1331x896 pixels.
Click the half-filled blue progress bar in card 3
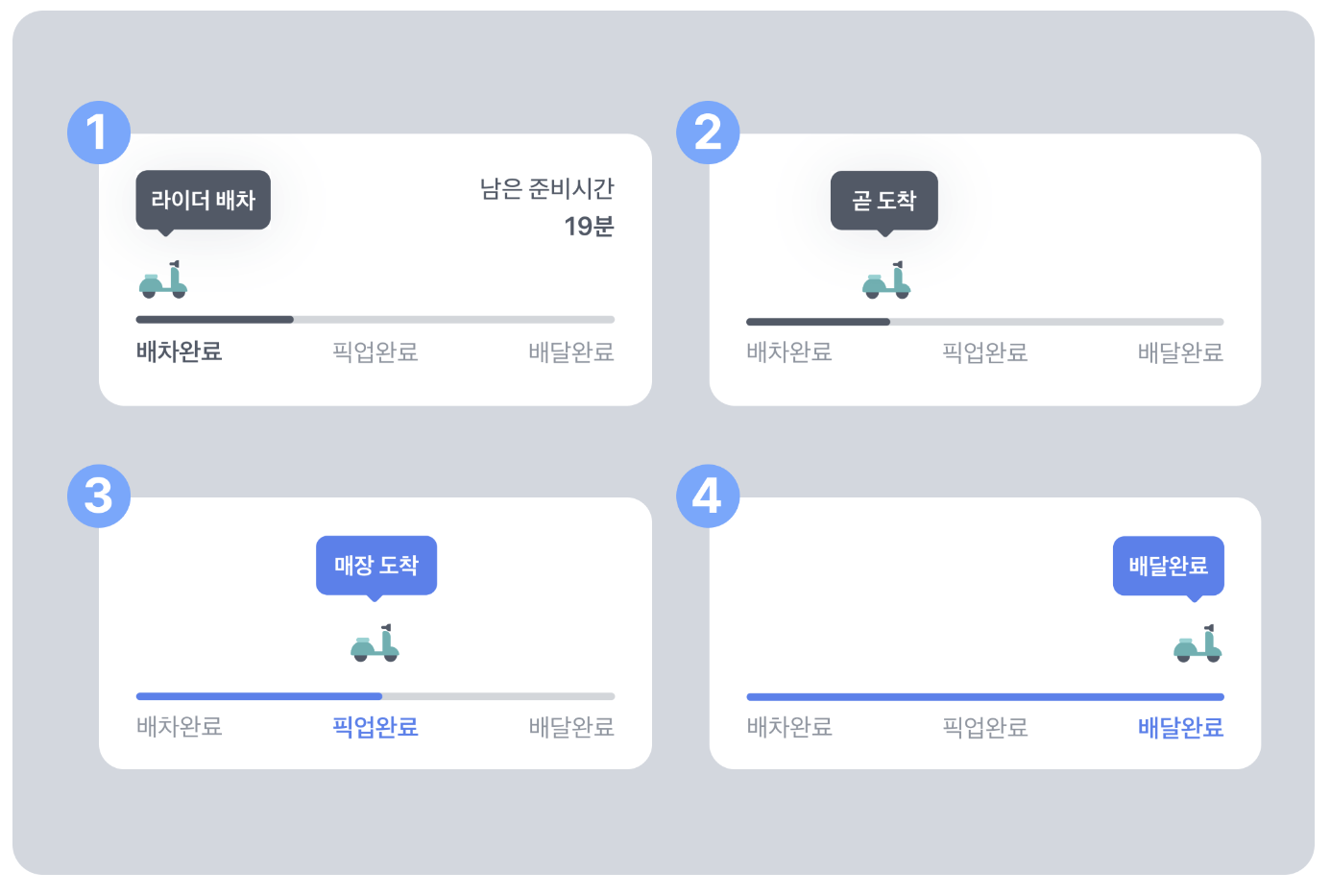tap(375, 696)
